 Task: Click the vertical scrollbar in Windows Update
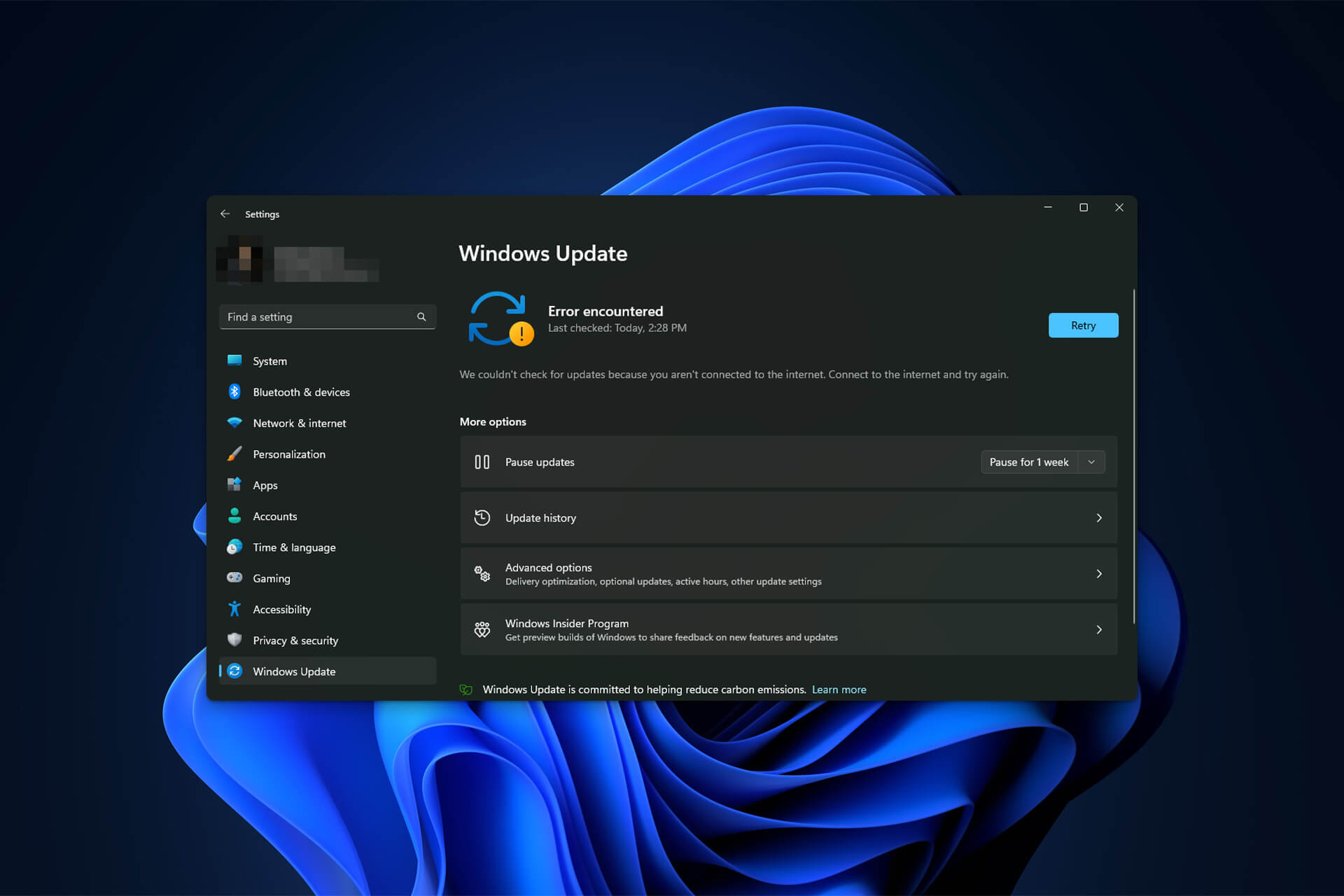1133,455
